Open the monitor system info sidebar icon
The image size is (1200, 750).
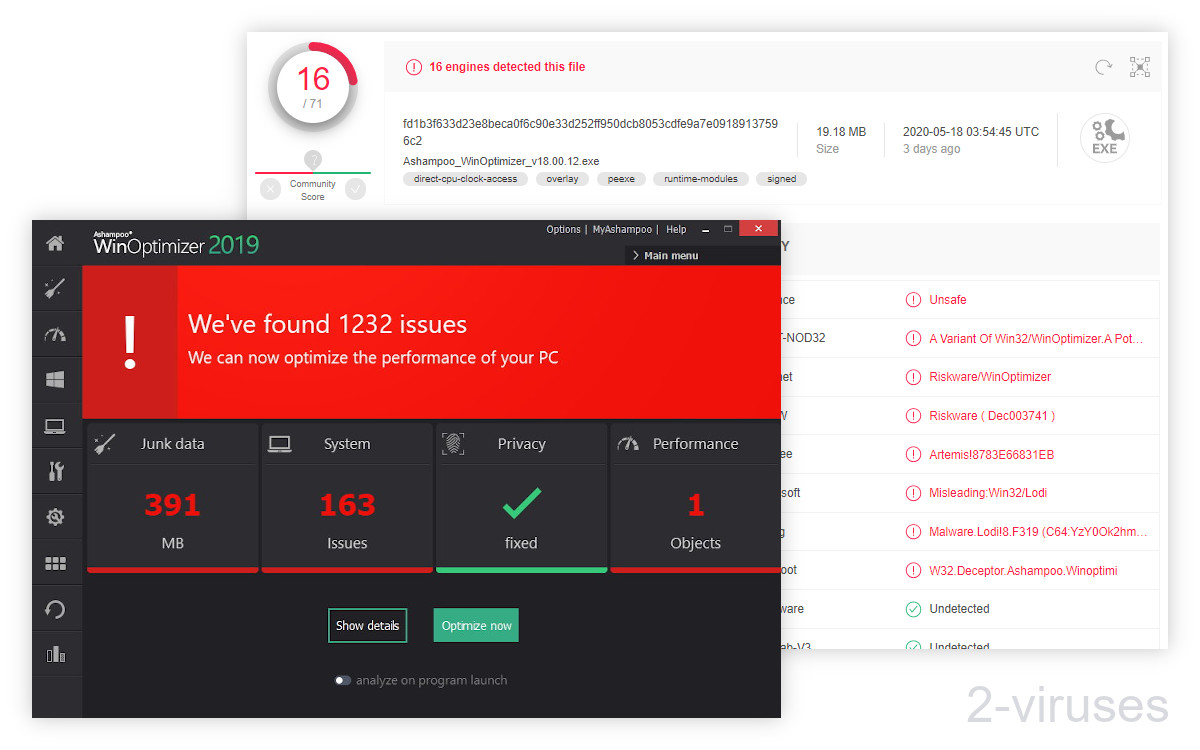click(x=56, y=427)
